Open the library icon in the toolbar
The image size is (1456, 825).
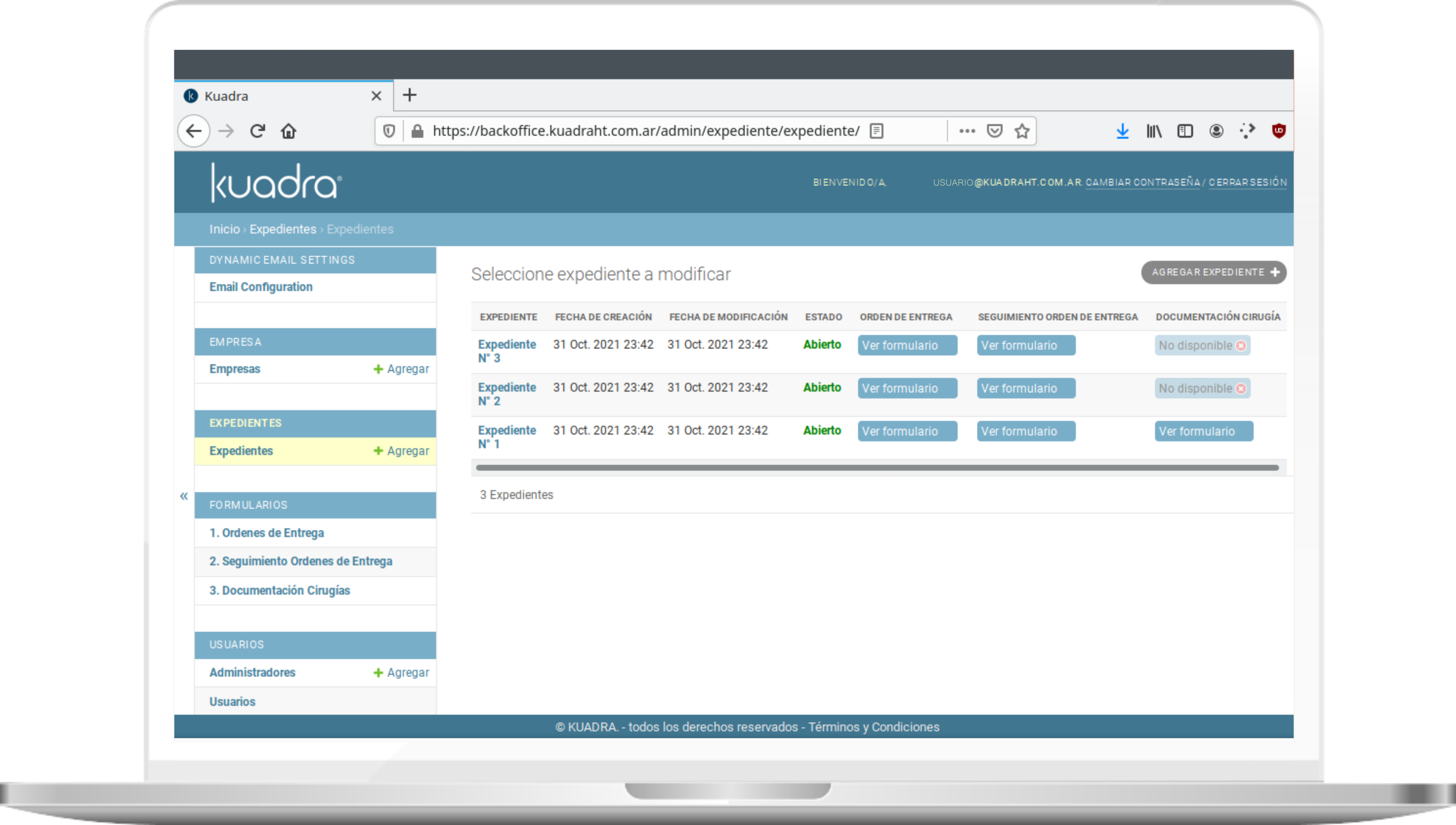coord(1154,131)
